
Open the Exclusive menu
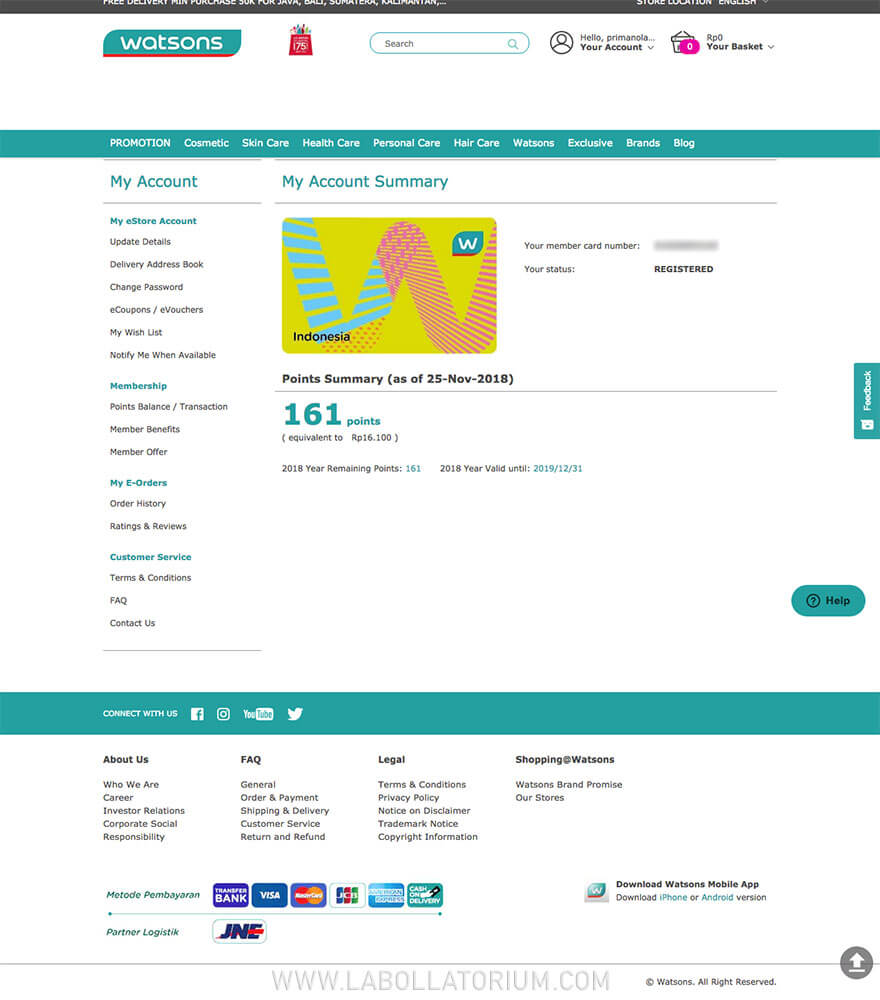coord(590,143)
